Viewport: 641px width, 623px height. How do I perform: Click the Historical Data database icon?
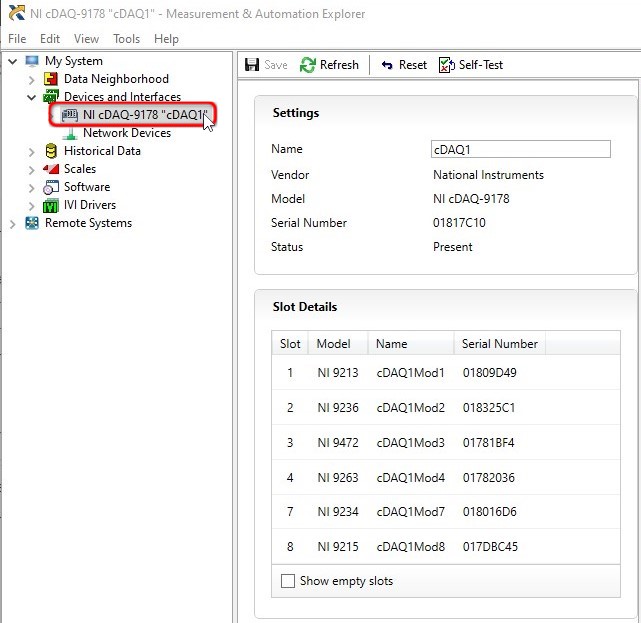[x=51, y=151]
